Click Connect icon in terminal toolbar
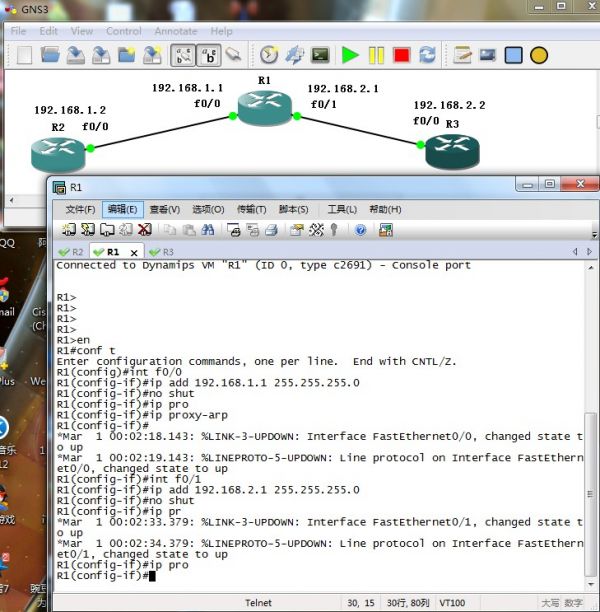Screen dimensions: 600x612 (69, 230)
